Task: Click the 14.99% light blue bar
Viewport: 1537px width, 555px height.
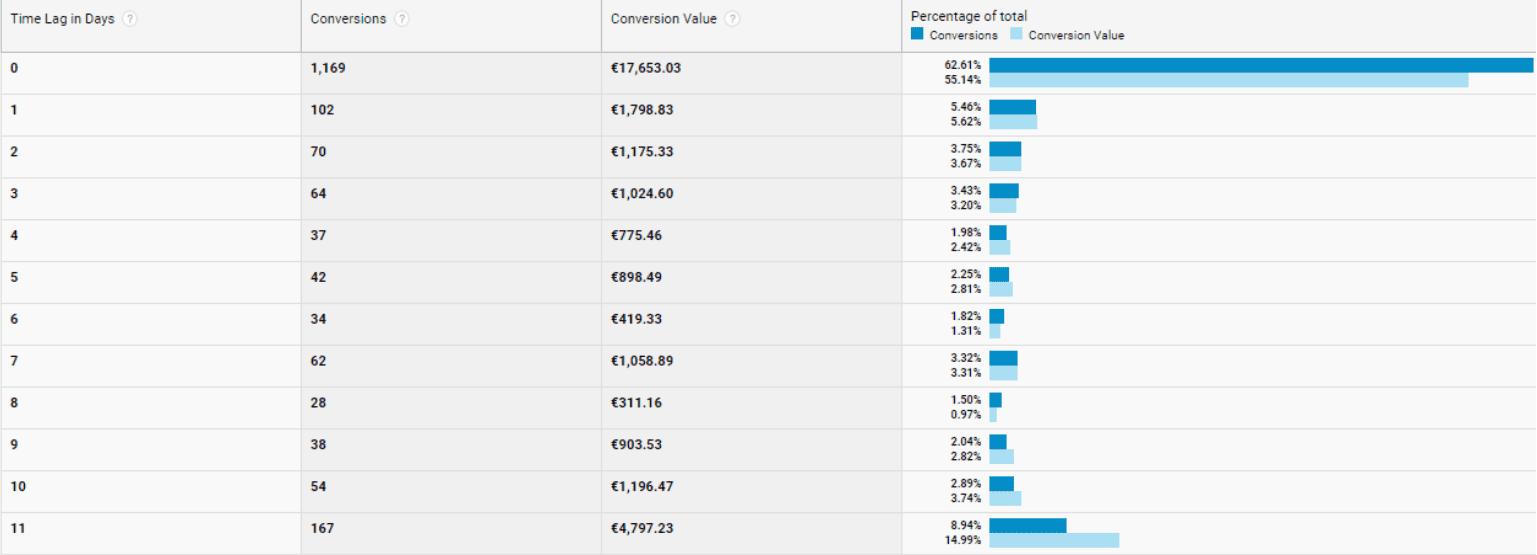Action: click(x=1054, y=540)
